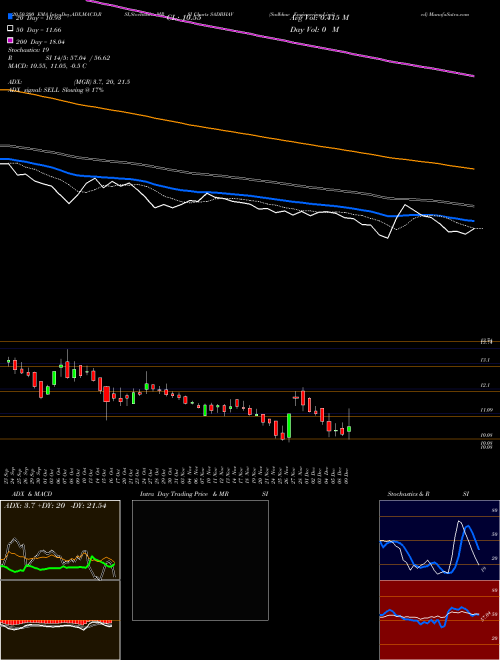500x660 pixels.
Task: Open the MunafaSutra.com link in header
Action: 444,14
